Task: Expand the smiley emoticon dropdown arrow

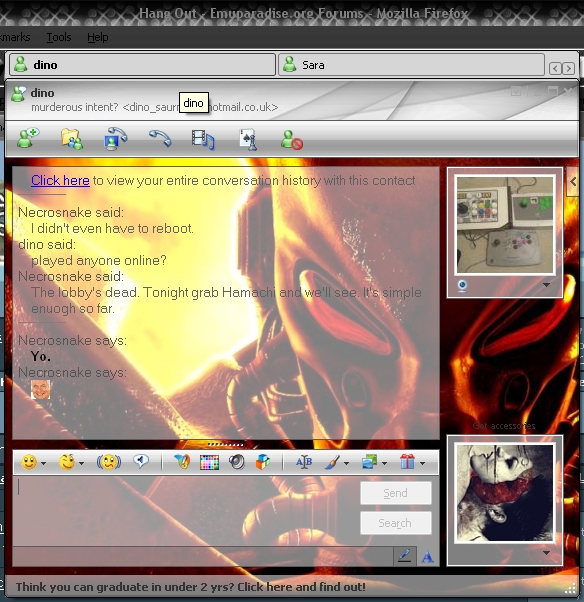Action: tap(43, 463)
